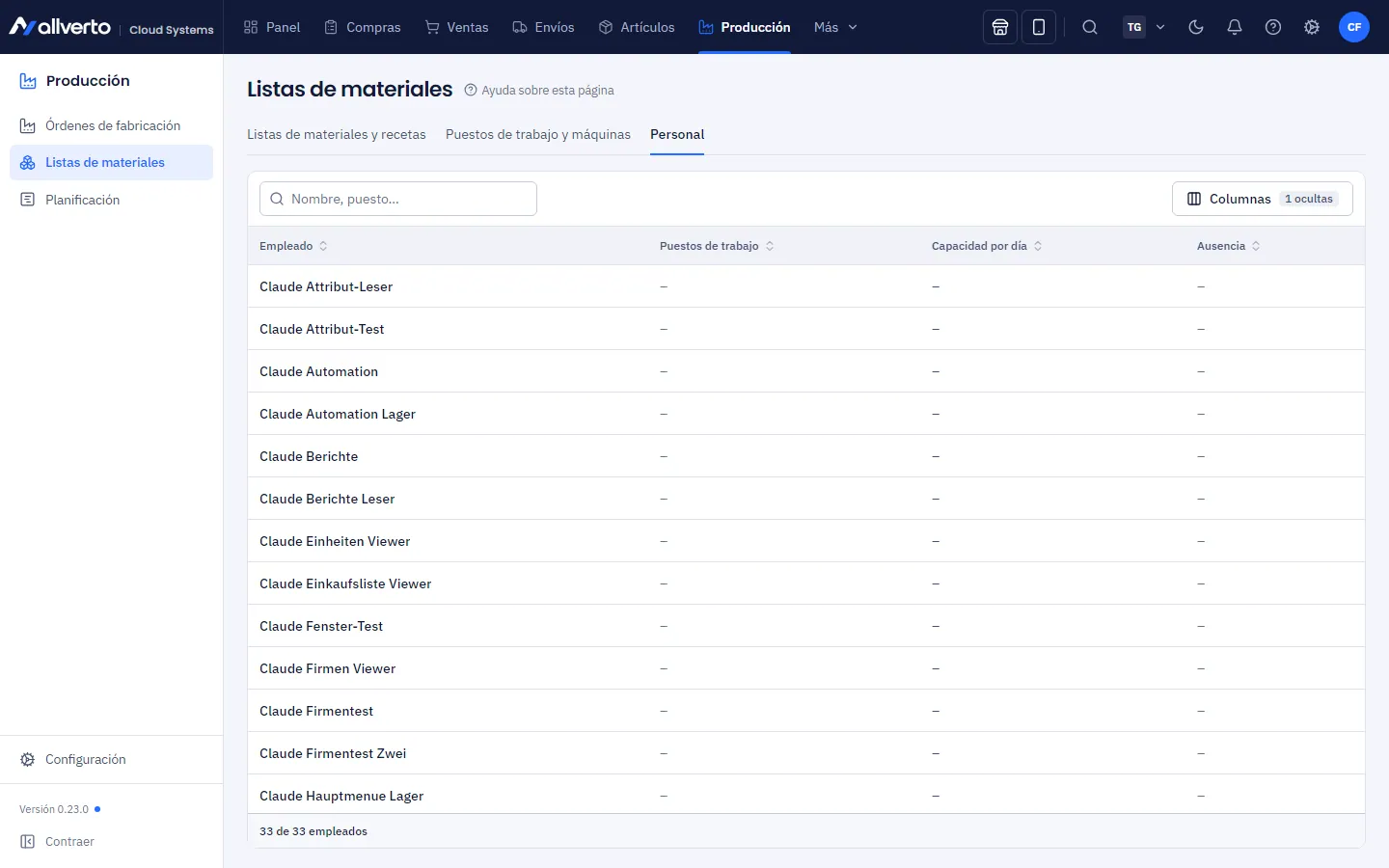This screenshot has height=868, width=1389.
Task: Switch to Listas de materiales y recetas tab
Action: pos(337,134)
